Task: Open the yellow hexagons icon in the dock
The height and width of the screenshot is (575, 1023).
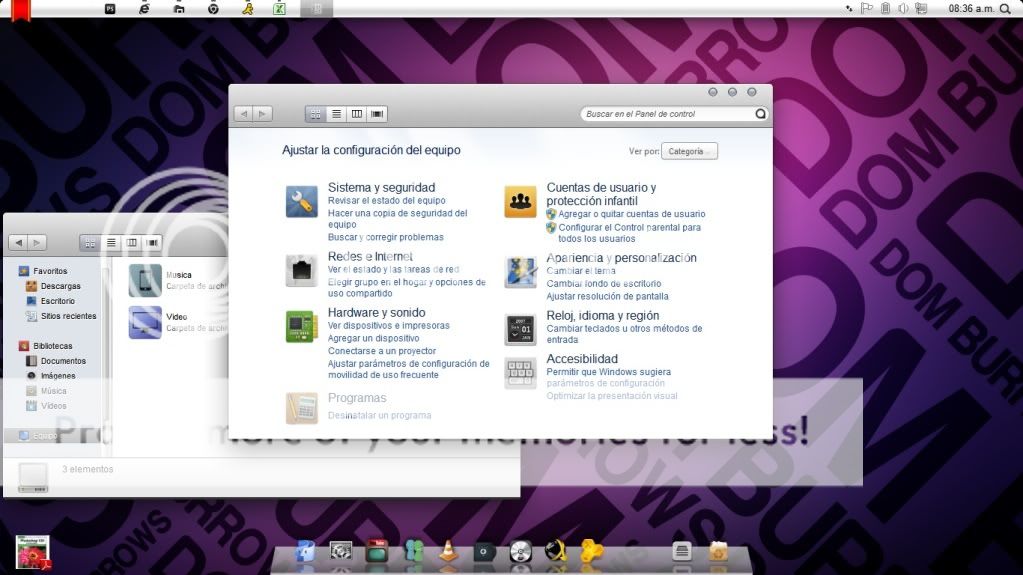Action: tap(592, 552)
